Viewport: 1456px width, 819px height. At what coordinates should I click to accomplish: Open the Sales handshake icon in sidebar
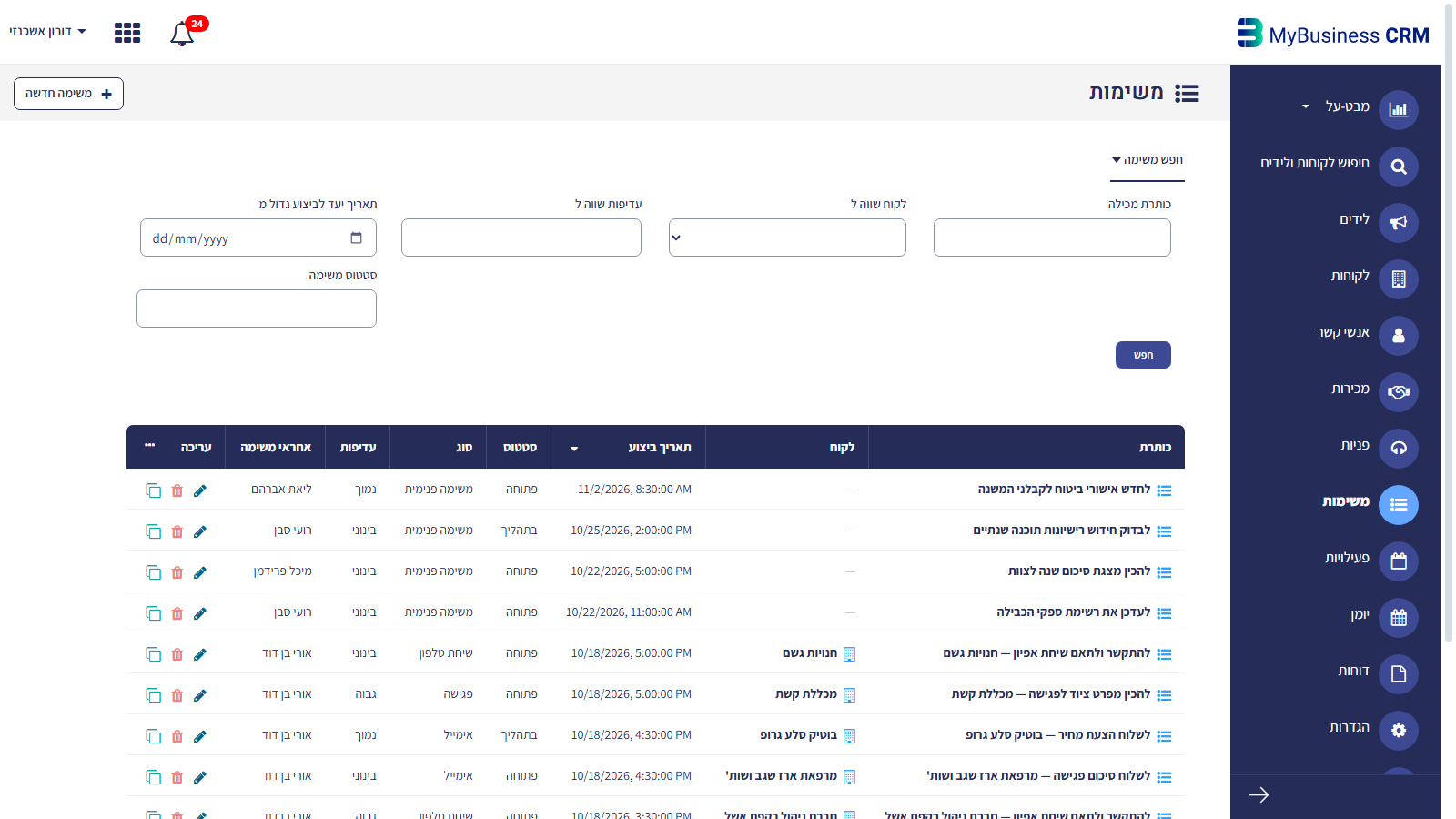[x=1399, y=392]
